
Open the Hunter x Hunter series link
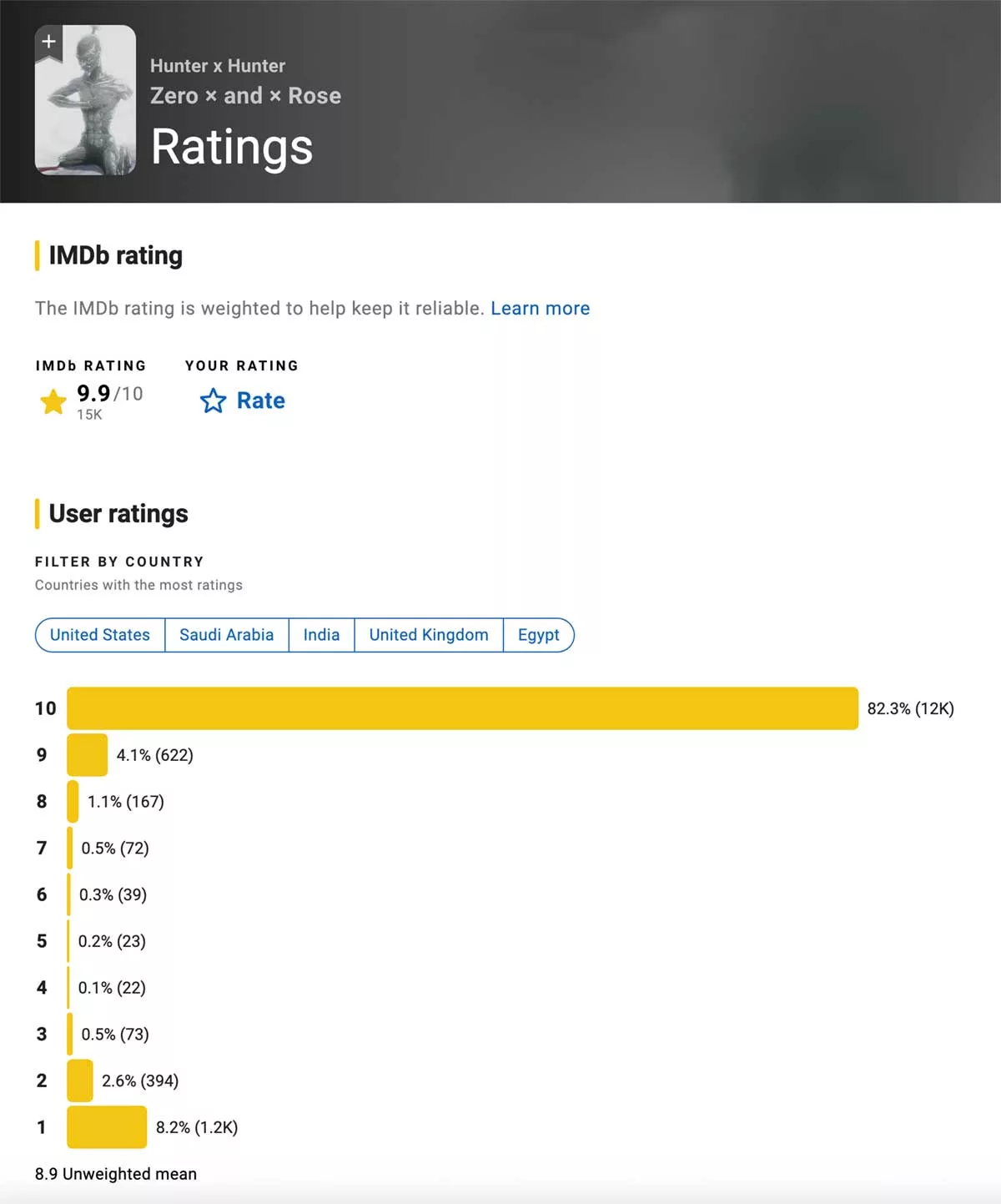coord(217,66)
